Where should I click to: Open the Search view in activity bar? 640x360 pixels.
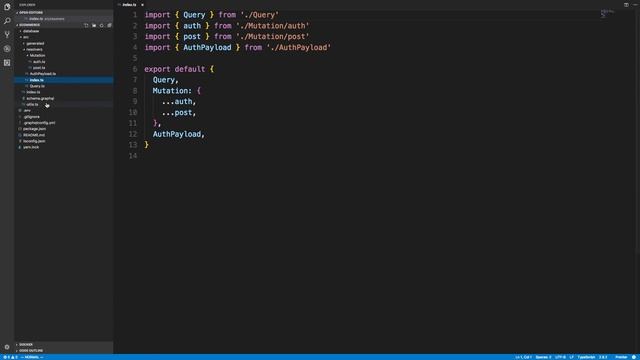pos(7,21)
